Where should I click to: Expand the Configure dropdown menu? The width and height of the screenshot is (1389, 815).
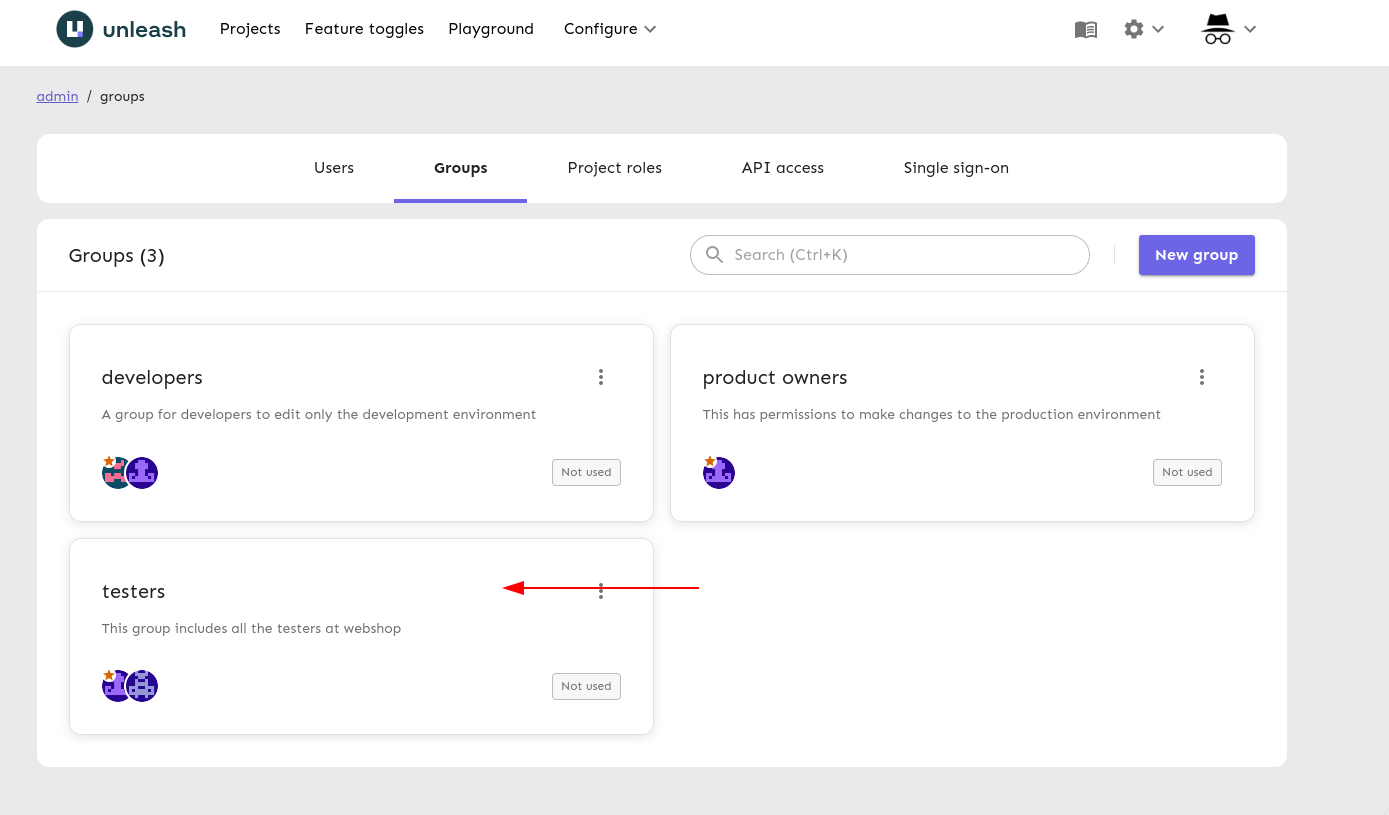point(610,29)
